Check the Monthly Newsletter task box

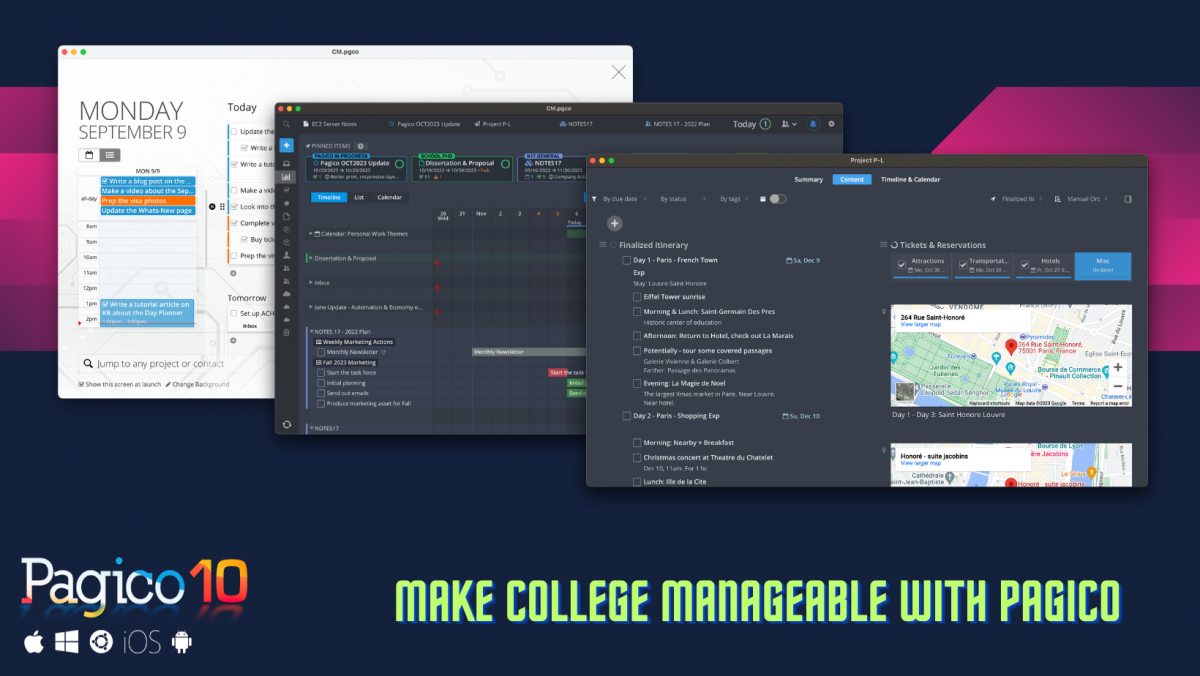pos(321,352)
